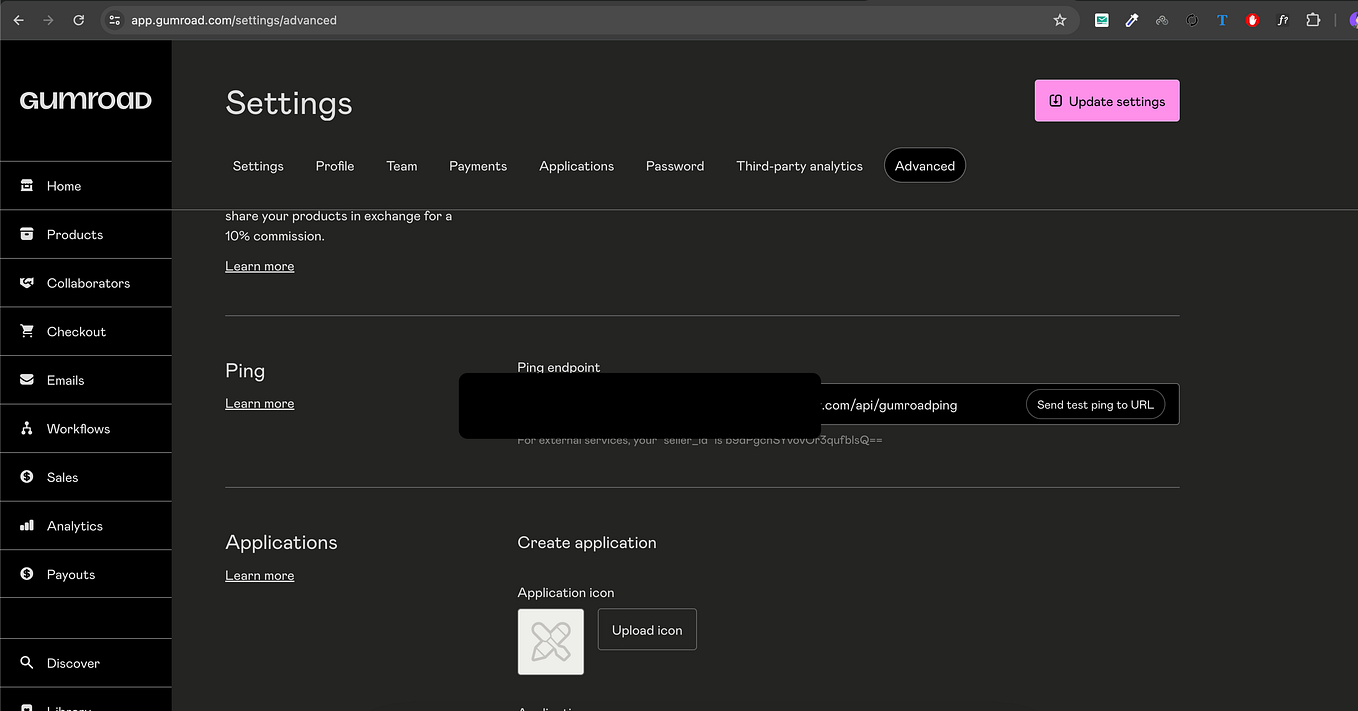Switch to the Advanced settings tab
Screen dimensions: 1358x711
click(924, 165)
